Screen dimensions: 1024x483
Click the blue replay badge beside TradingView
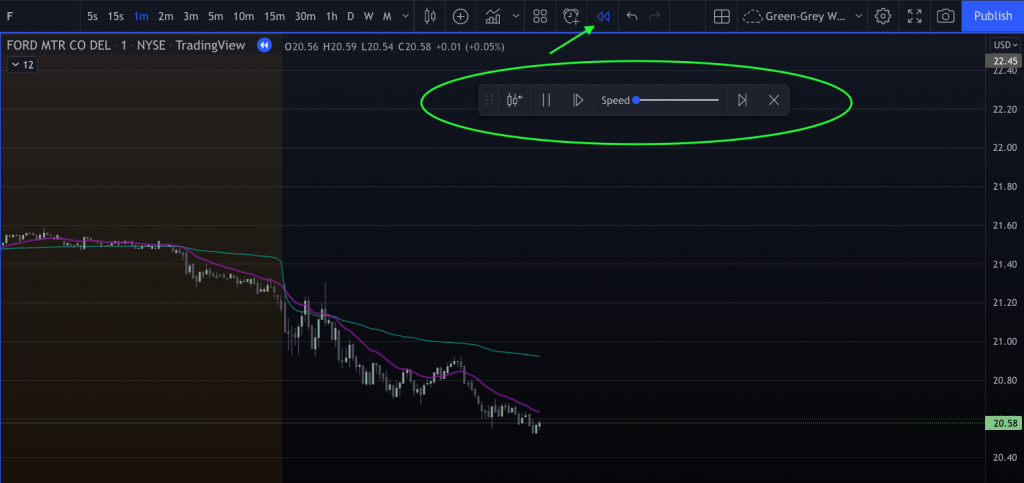point(264,45)
